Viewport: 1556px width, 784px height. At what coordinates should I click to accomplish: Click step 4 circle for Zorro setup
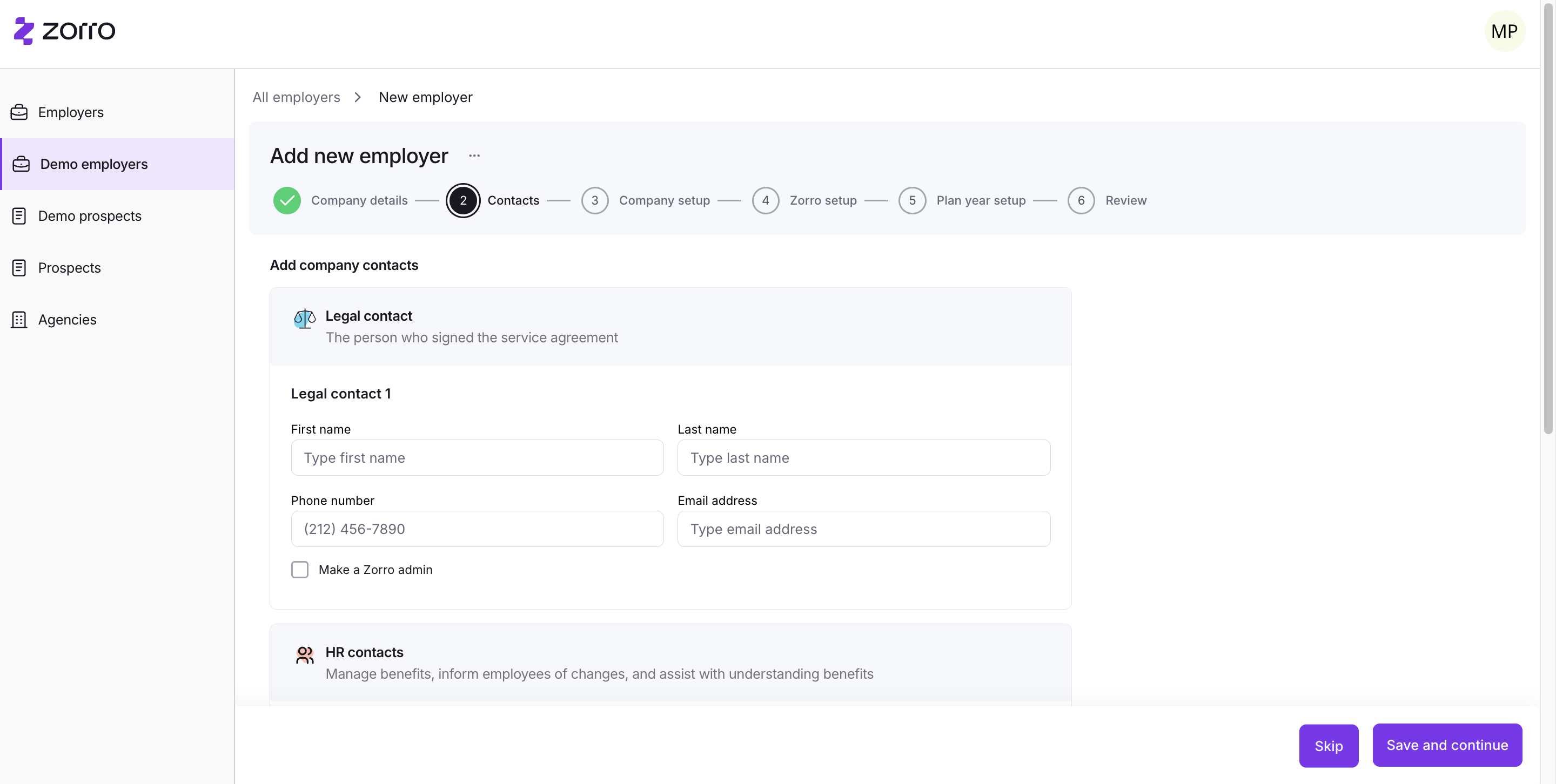[766, 200]
